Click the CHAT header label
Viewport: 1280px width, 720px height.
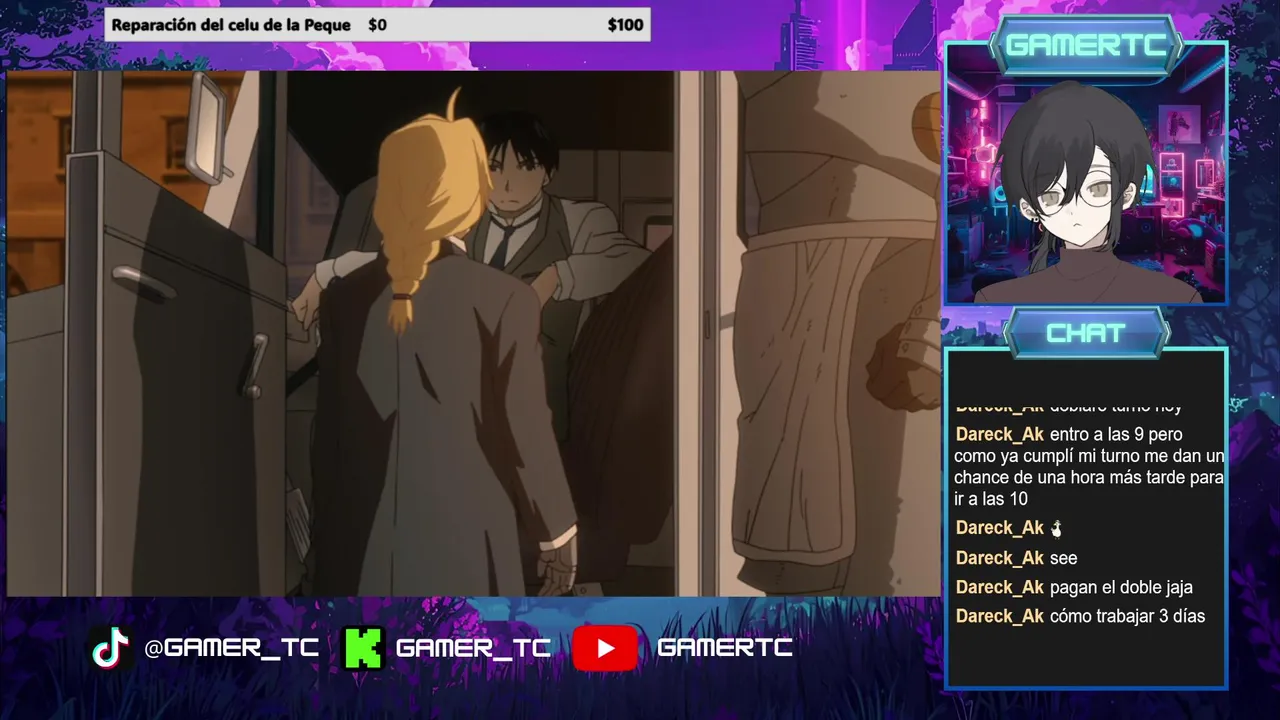coord(1086,333)
